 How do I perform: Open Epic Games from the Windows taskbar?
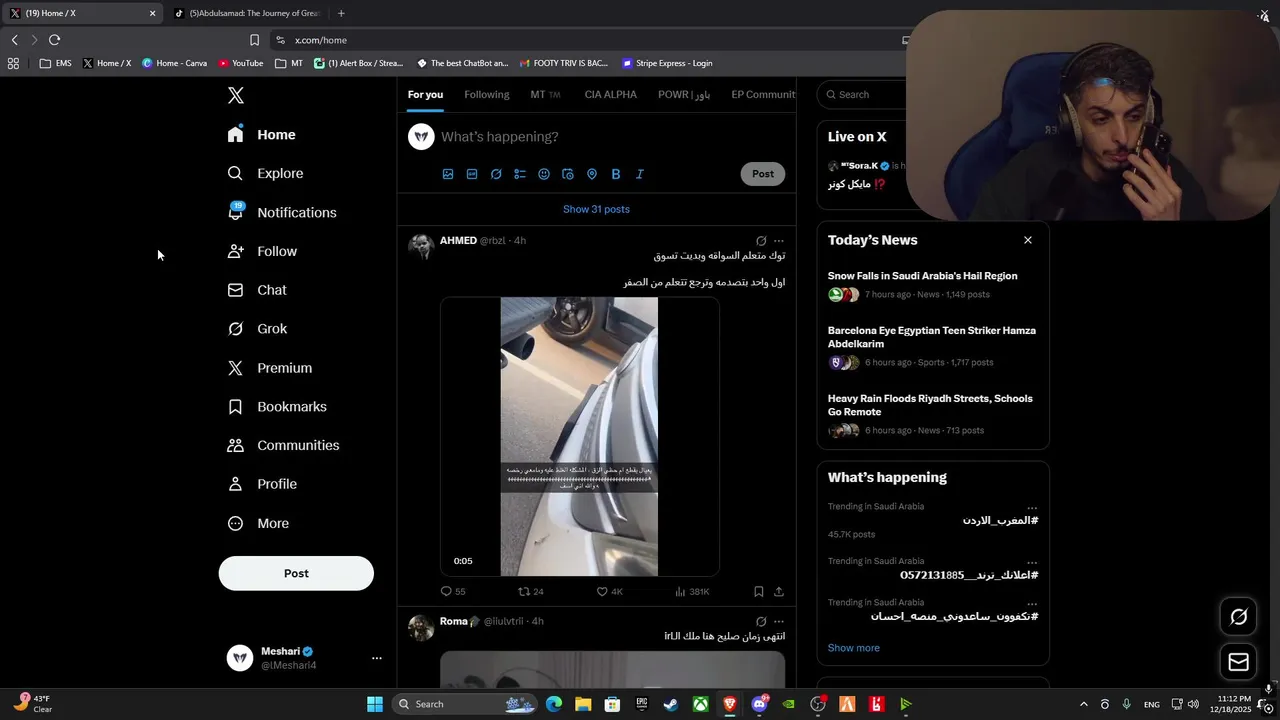642,704
